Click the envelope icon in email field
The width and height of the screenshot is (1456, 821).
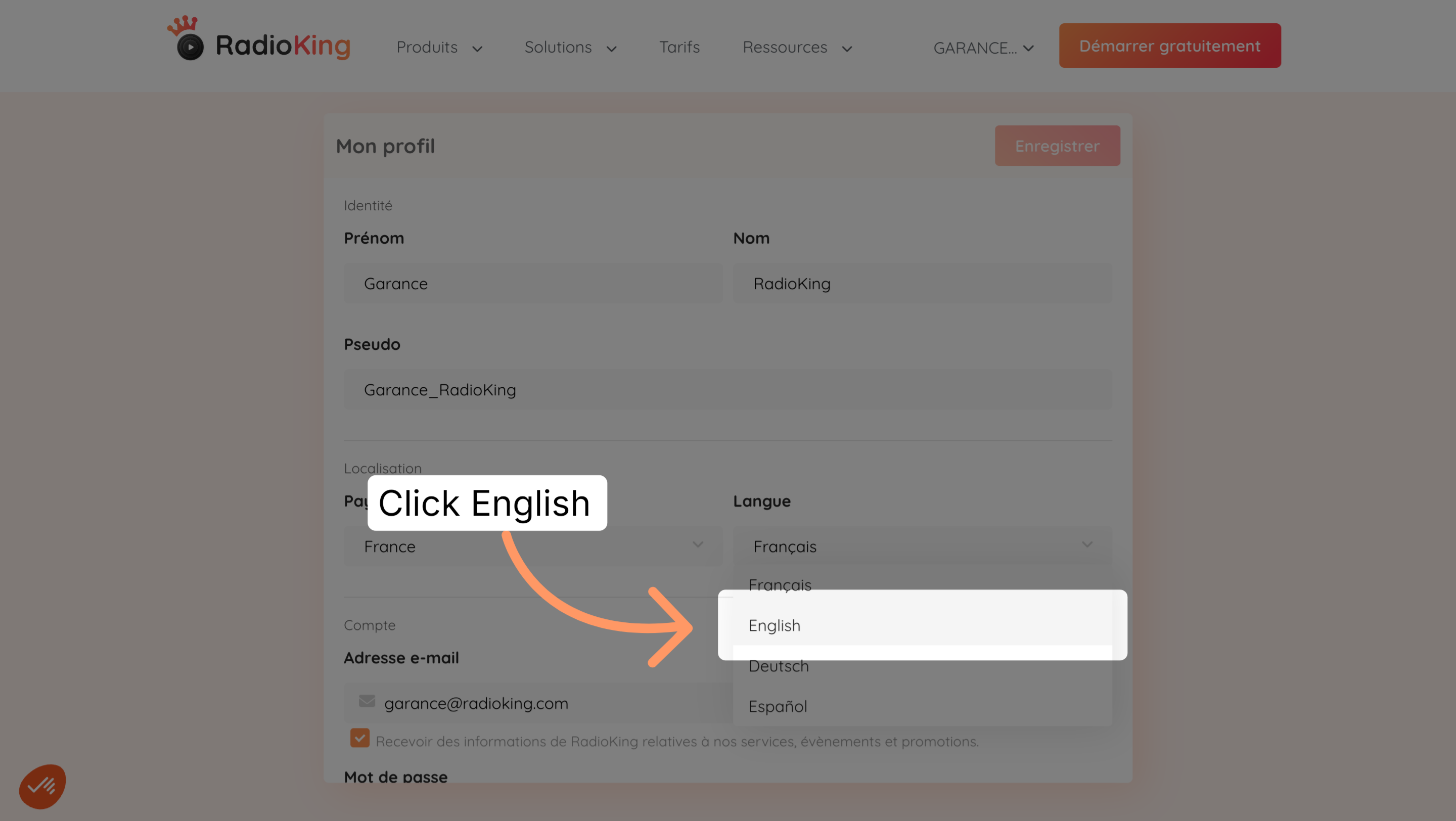(367, 701)
